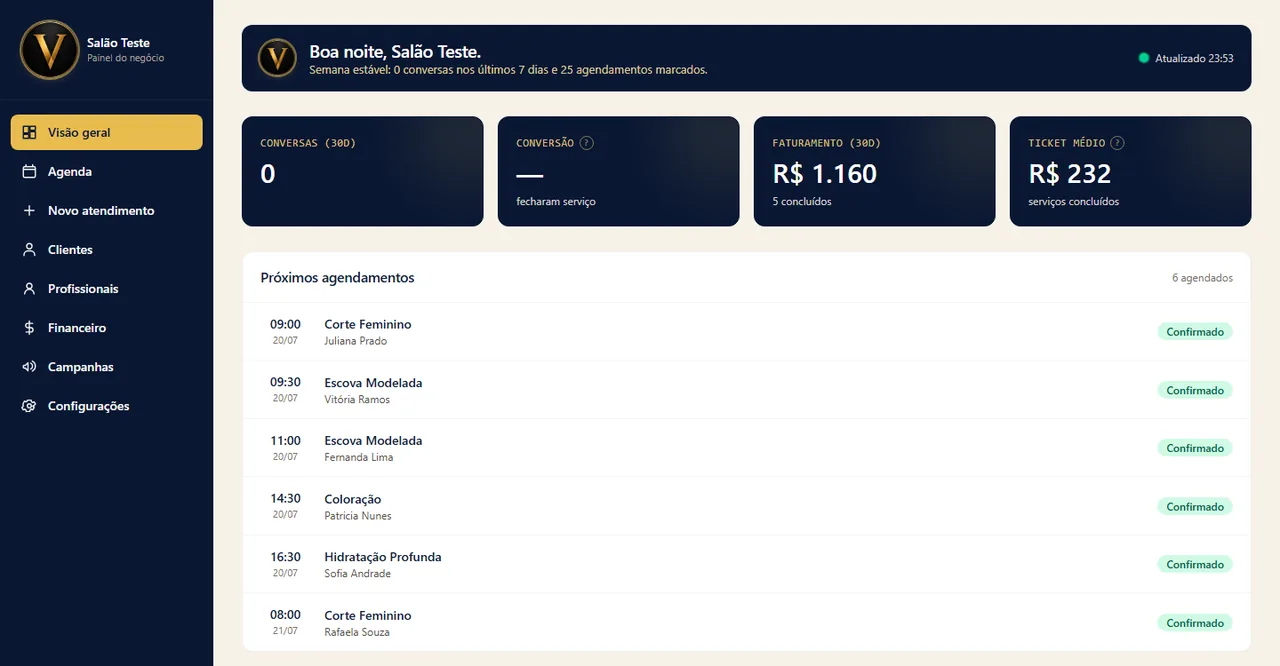Image resolution: width=1280 pixels, height=666 pixels.
Task: Click the help icon next to Ticket Médio
Action: [1117, 143]
